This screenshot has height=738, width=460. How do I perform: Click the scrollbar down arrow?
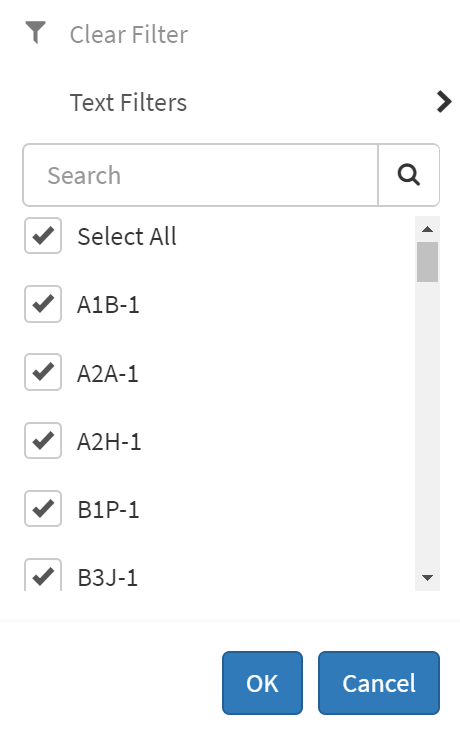[x=428, y=578]
